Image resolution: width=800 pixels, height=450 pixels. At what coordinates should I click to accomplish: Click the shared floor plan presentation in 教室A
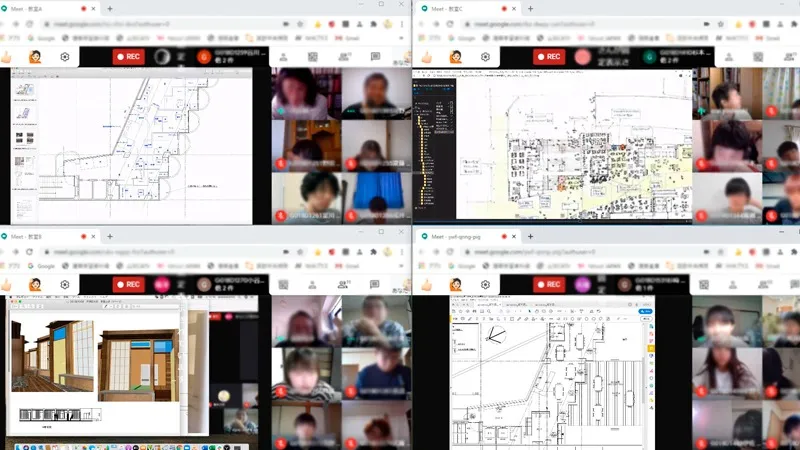[140, 143]
